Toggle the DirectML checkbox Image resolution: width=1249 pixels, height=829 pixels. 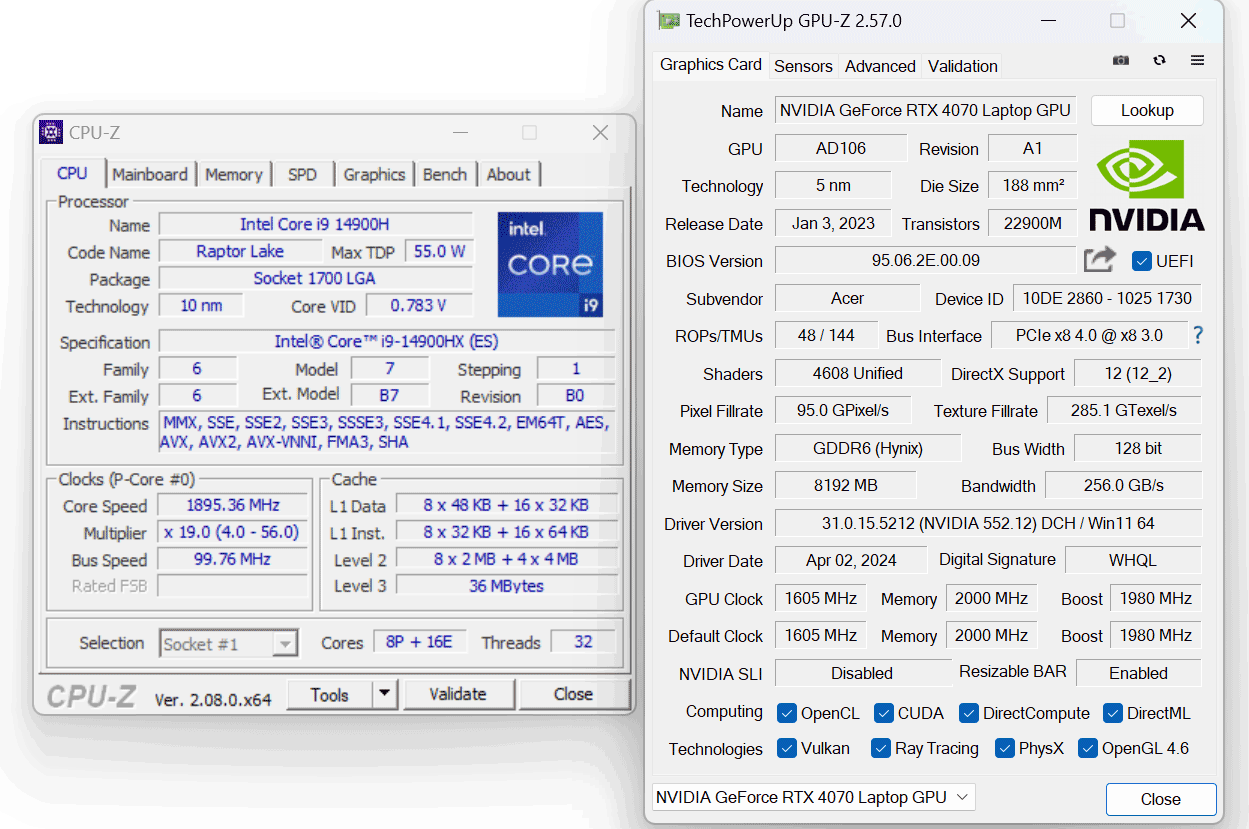(x=1112, y=713)
